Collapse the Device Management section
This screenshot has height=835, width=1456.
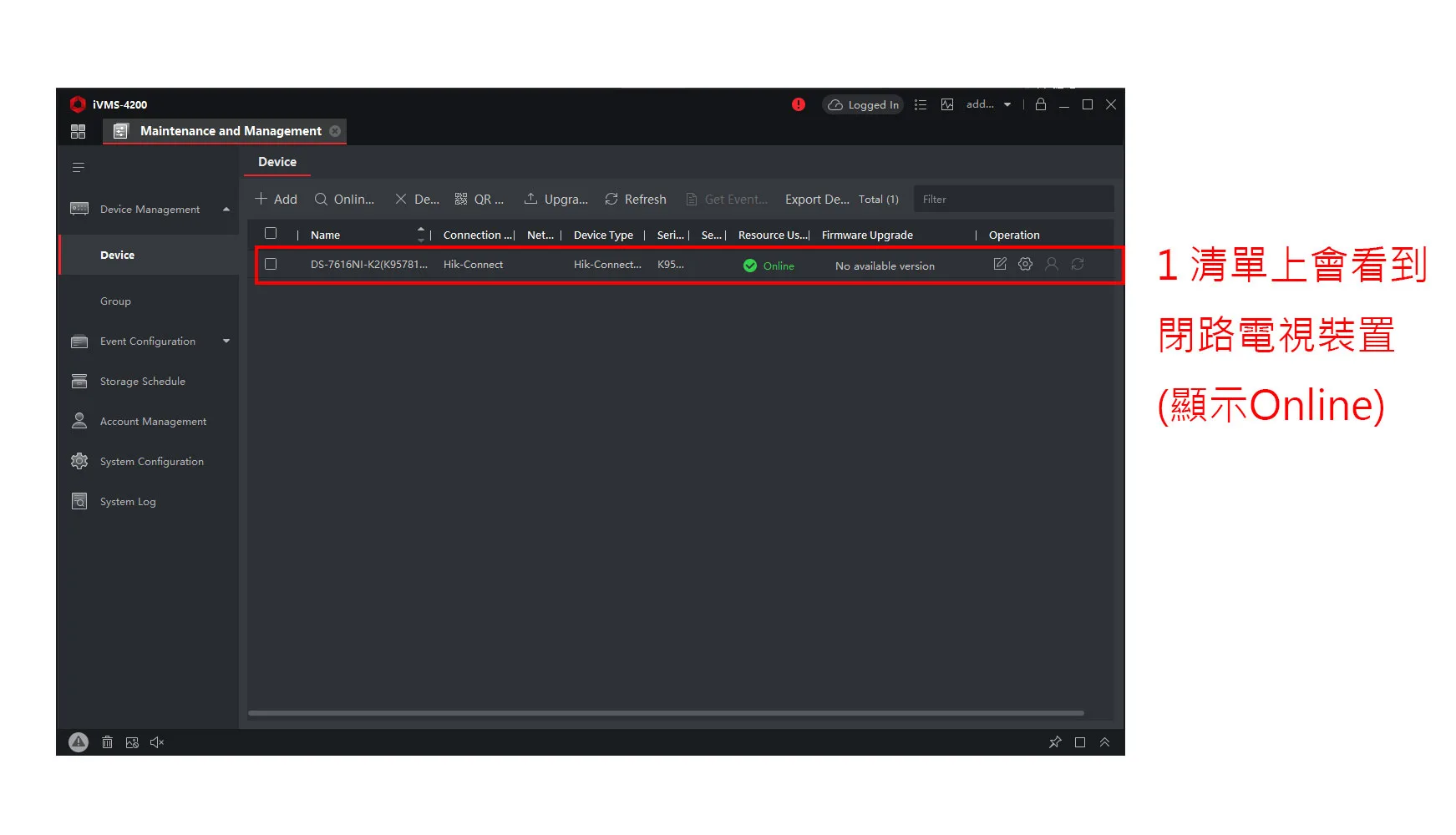(x=226, y=209)
